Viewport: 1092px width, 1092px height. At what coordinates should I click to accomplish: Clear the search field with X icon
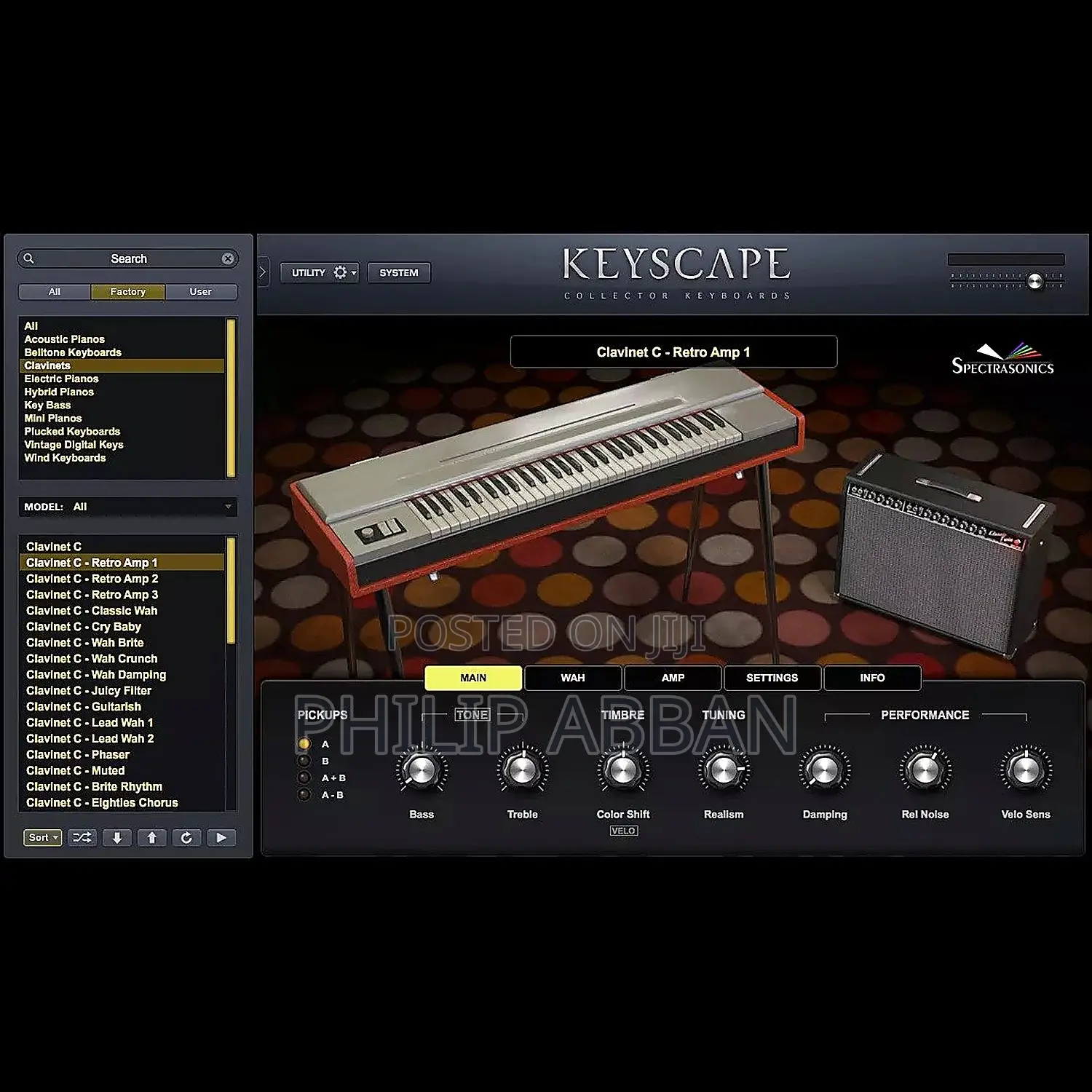pos(228,258)
